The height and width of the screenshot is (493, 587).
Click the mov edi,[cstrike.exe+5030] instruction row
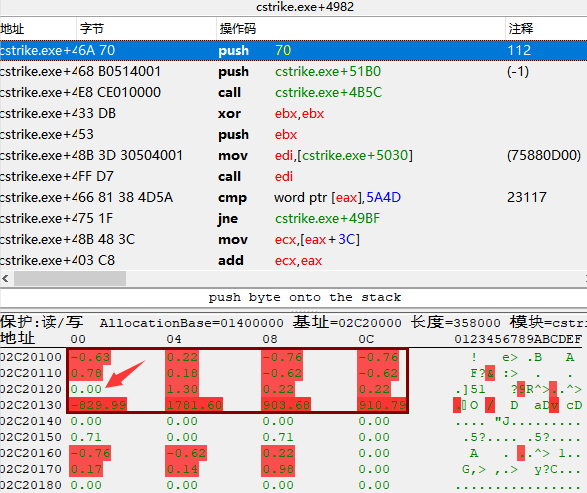294,155
